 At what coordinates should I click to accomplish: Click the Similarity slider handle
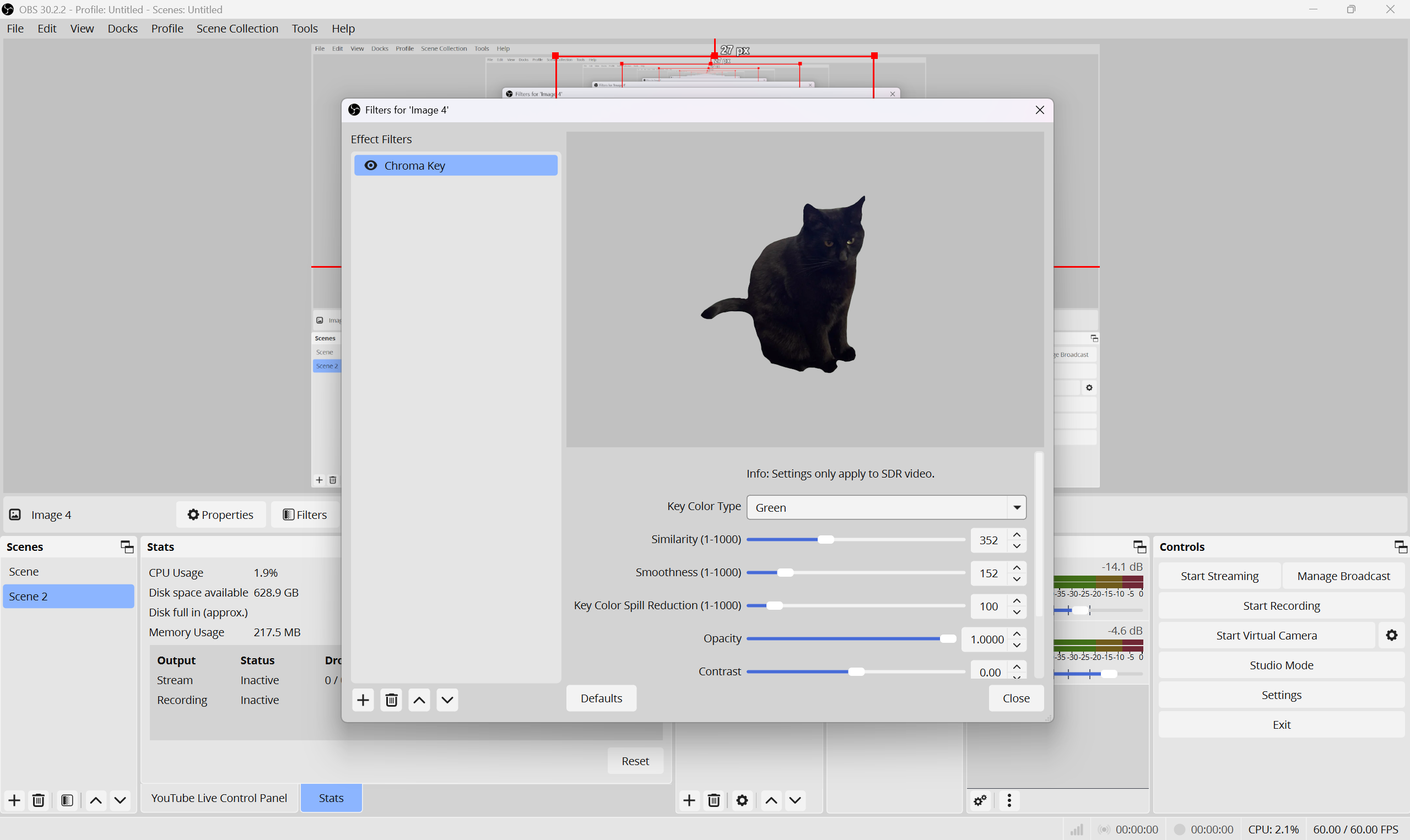click(826, 539)
